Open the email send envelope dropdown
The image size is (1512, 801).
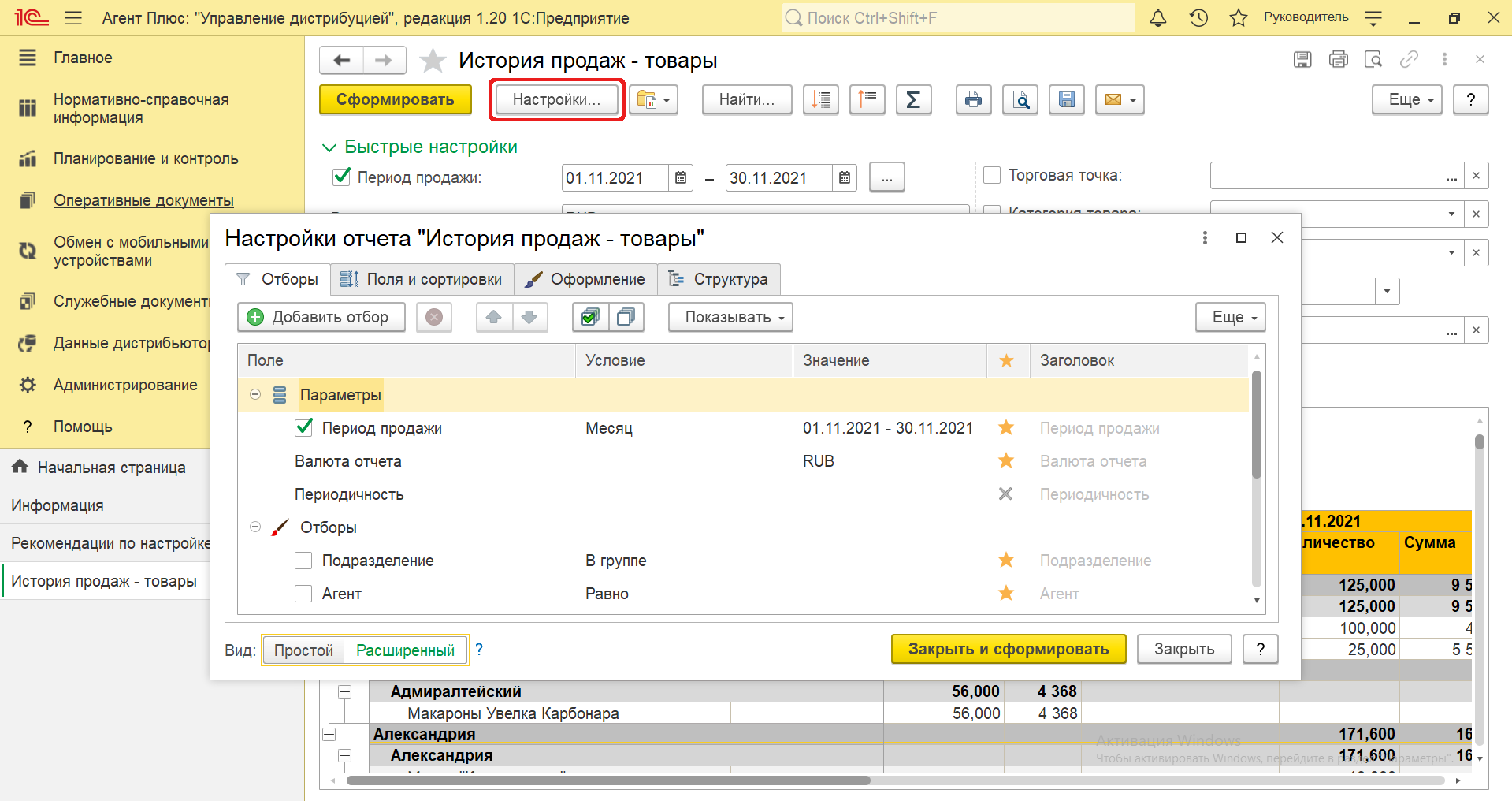click(1120, 99)
